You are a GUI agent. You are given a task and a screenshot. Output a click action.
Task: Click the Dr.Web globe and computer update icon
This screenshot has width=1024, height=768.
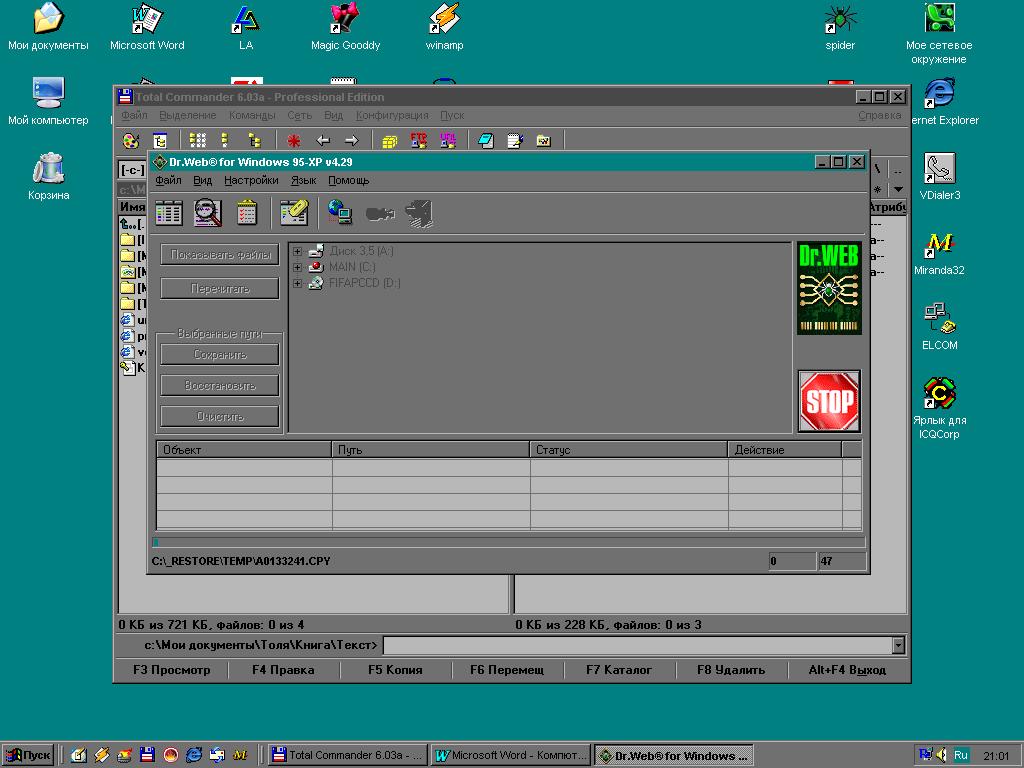pos(340,212)
